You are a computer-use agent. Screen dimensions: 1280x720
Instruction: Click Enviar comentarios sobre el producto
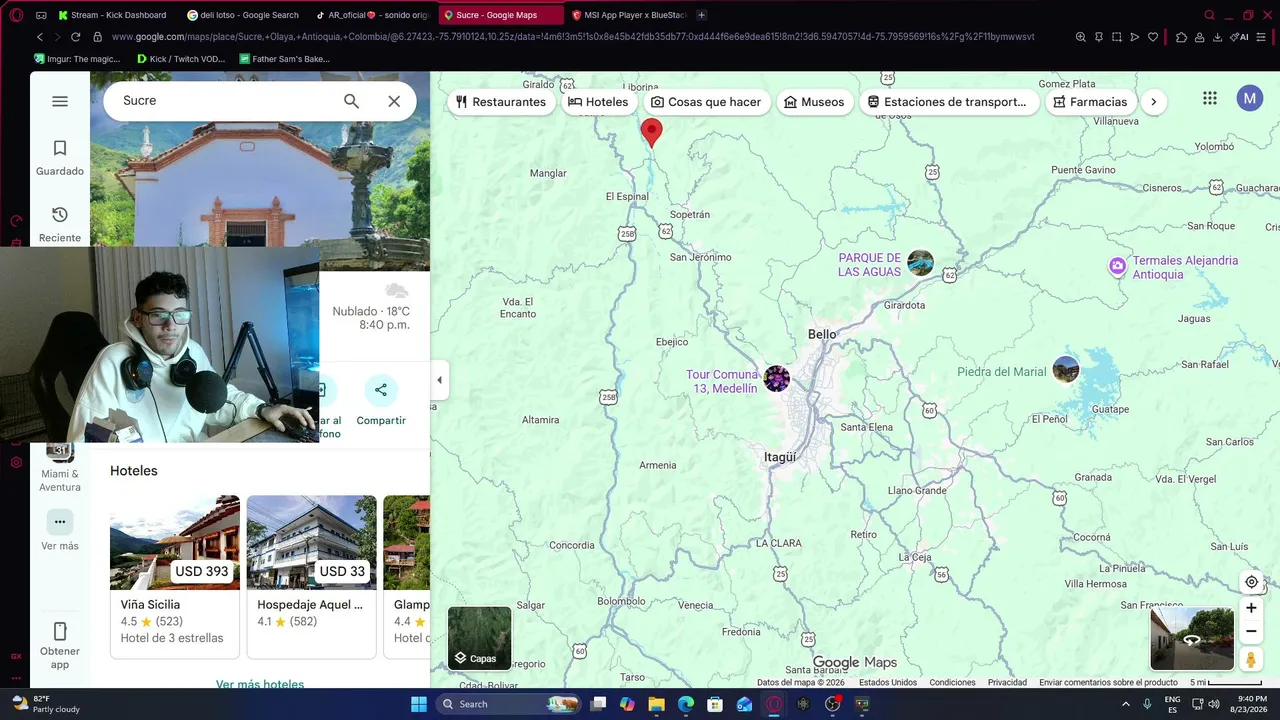tap(1108, 683)
